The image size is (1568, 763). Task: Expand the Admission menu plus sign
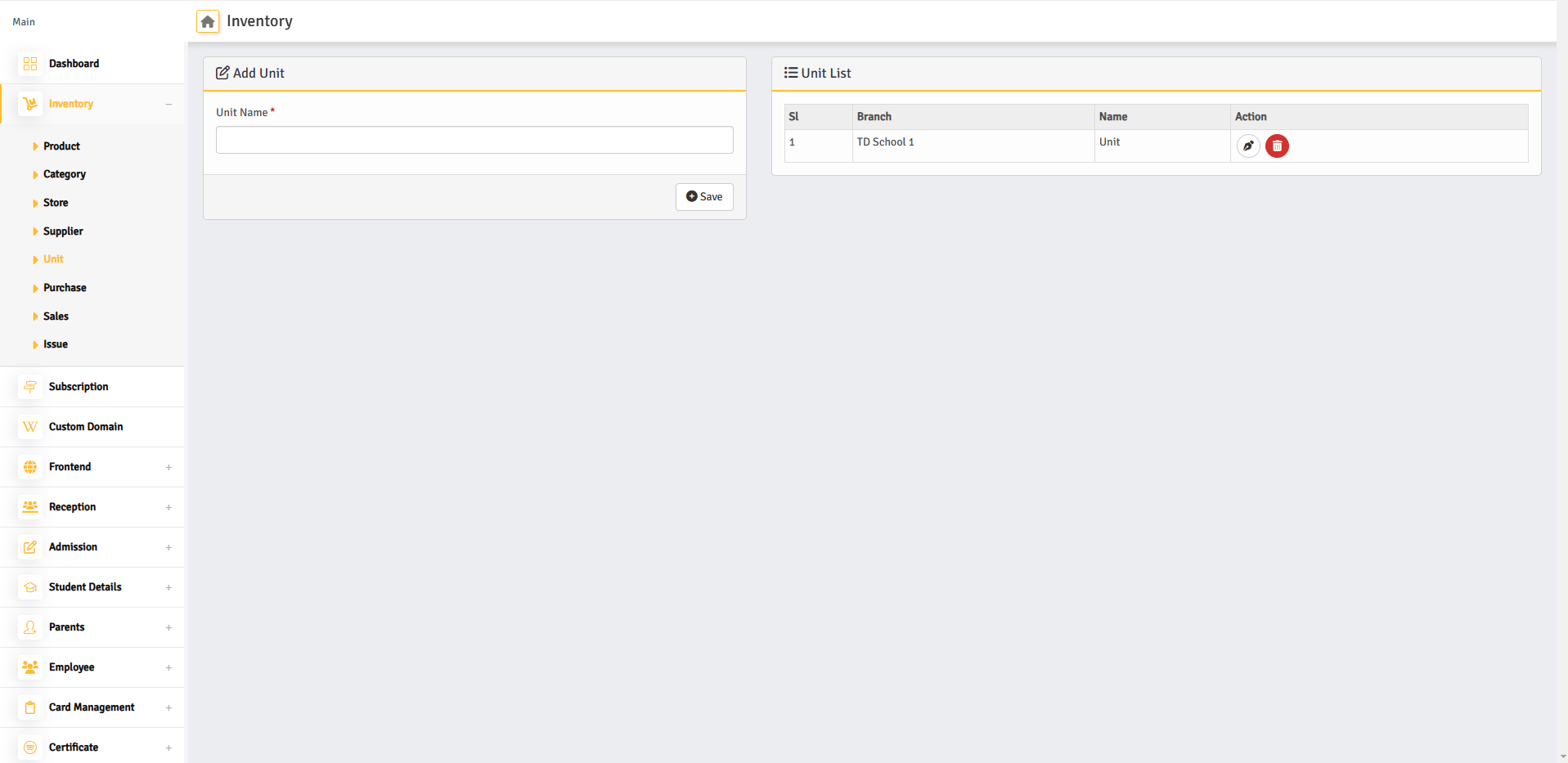tap(168, 547)
